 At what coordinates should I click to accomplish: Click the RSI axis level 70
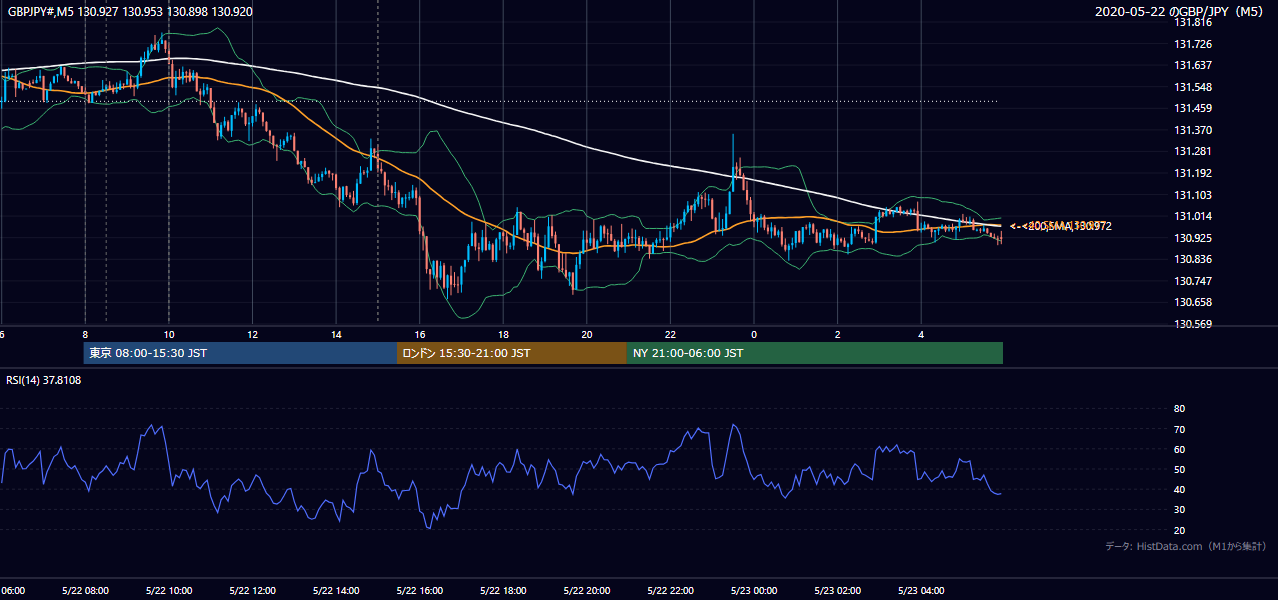point(1179,429)
